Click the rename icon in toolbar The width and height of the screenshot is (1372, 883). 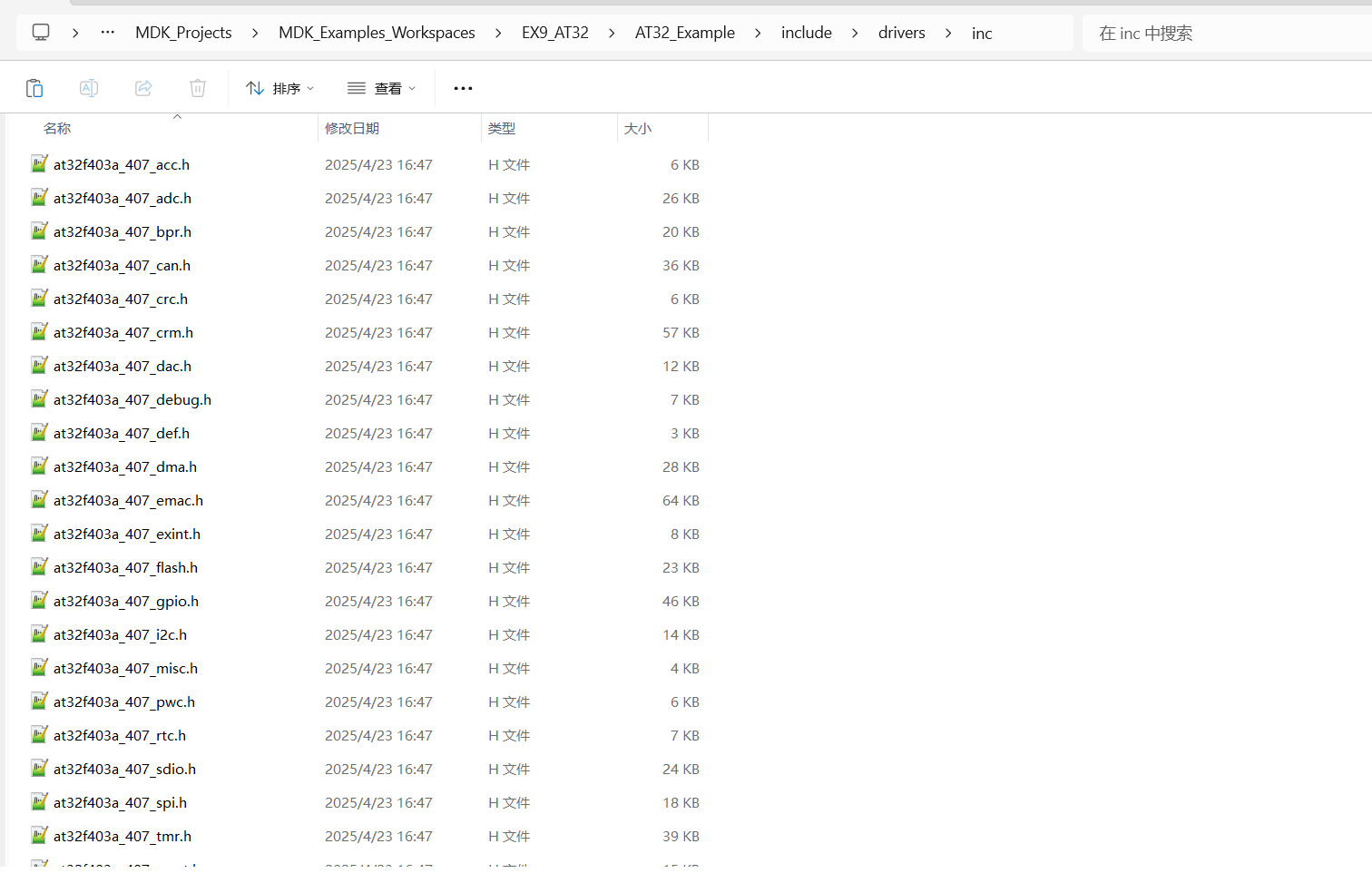pyautogui.click(x=89, y=88)
